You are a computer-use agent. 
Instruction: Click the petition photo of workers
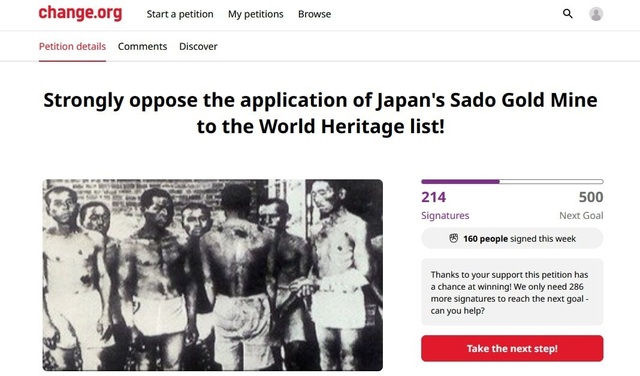(x=213, y=275)
